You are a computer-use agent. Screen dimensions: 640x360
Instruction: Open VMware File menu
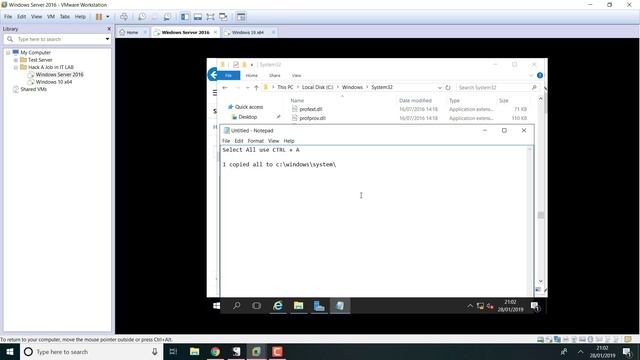(8, 17)
